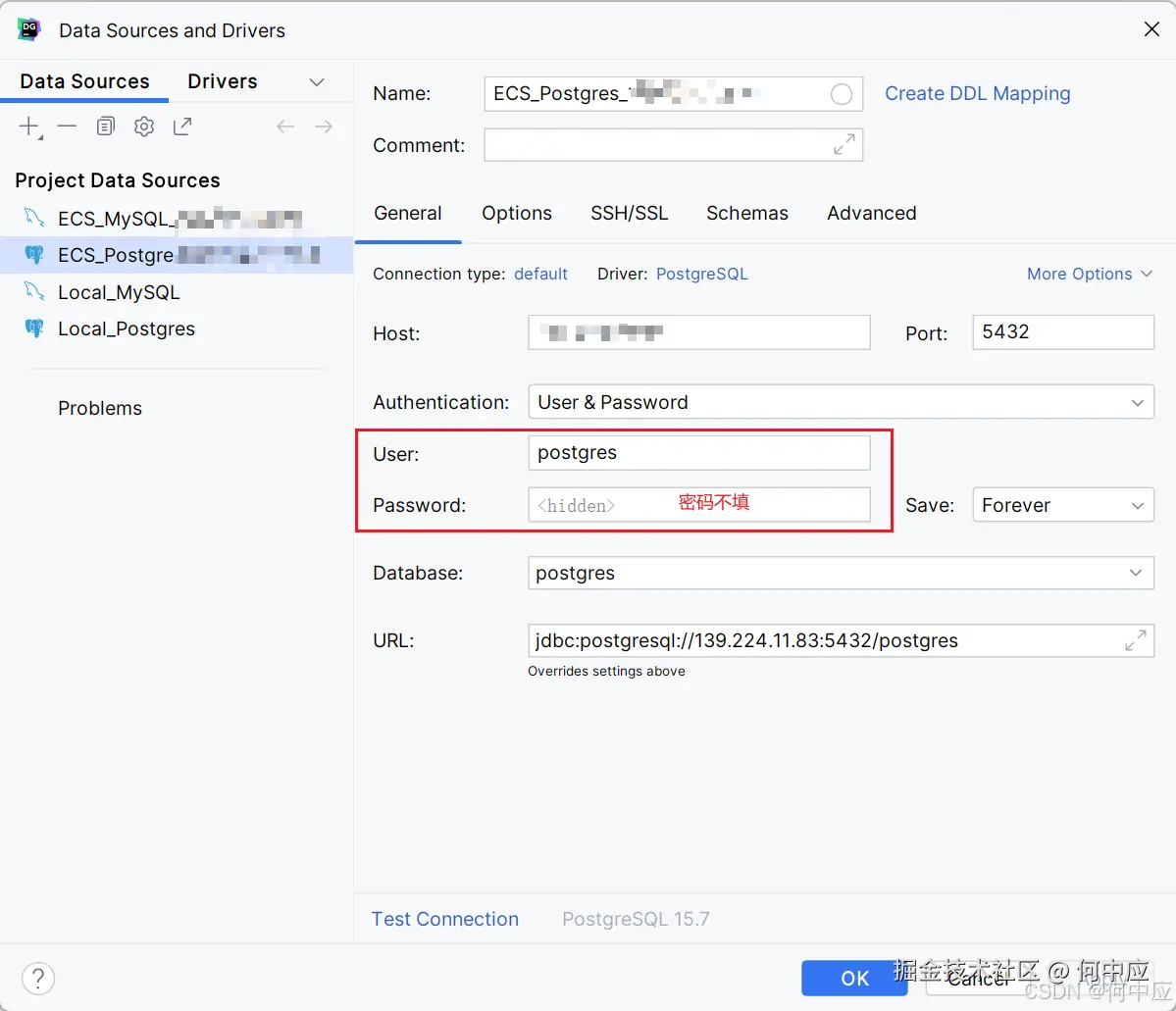1176x1011 pixels.
Task: Open the Advanced tab
Action: pyautogui.click(x=872, y=213)
